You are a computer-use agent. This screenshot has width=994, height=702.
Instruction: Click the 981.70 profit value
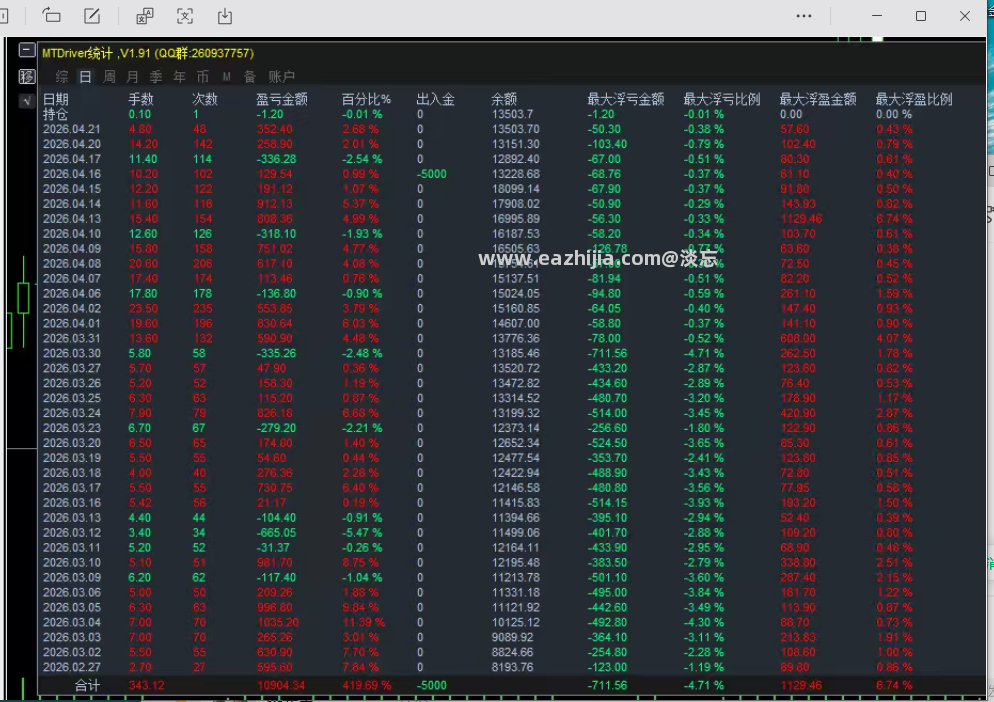click(x=275, y=562)
